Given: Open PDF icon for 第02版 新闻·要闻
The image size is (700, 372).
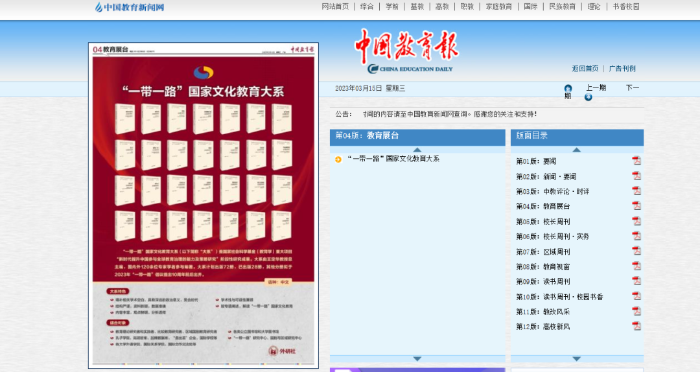Looking at the screenshot, I should pos(636,176).
